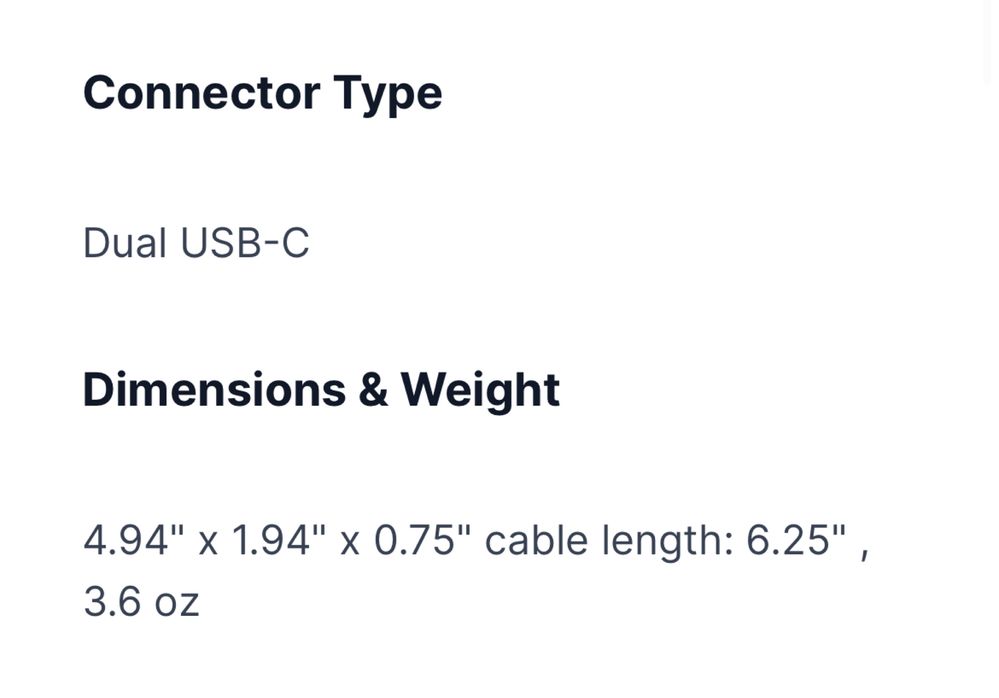Click the word "Dimensions" in the second heading
This screenshot has height=698, width=999.
[x=214, y=389]
